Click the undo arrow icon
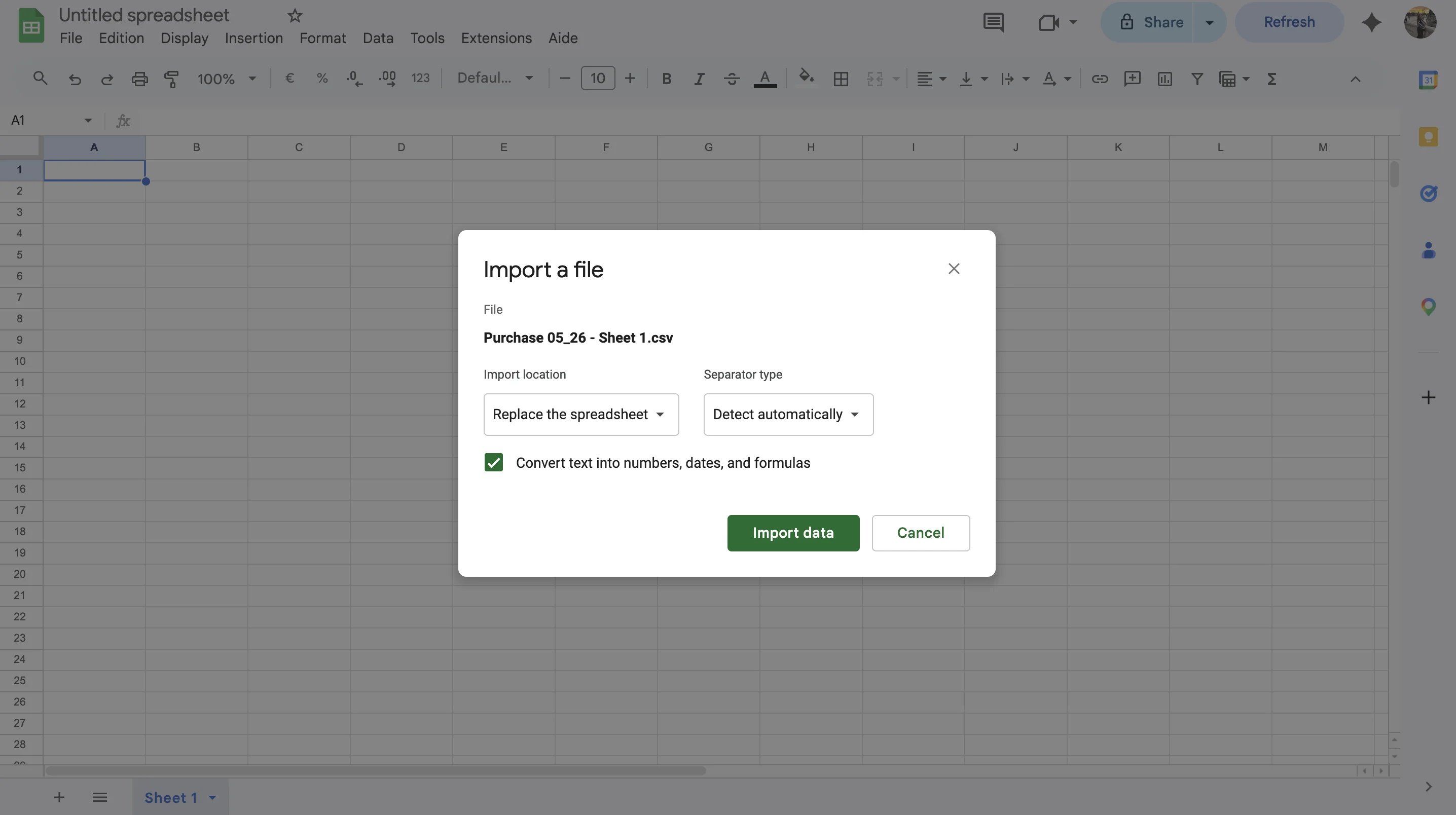This screenshot has height=815, width=1456. [75, 79]
